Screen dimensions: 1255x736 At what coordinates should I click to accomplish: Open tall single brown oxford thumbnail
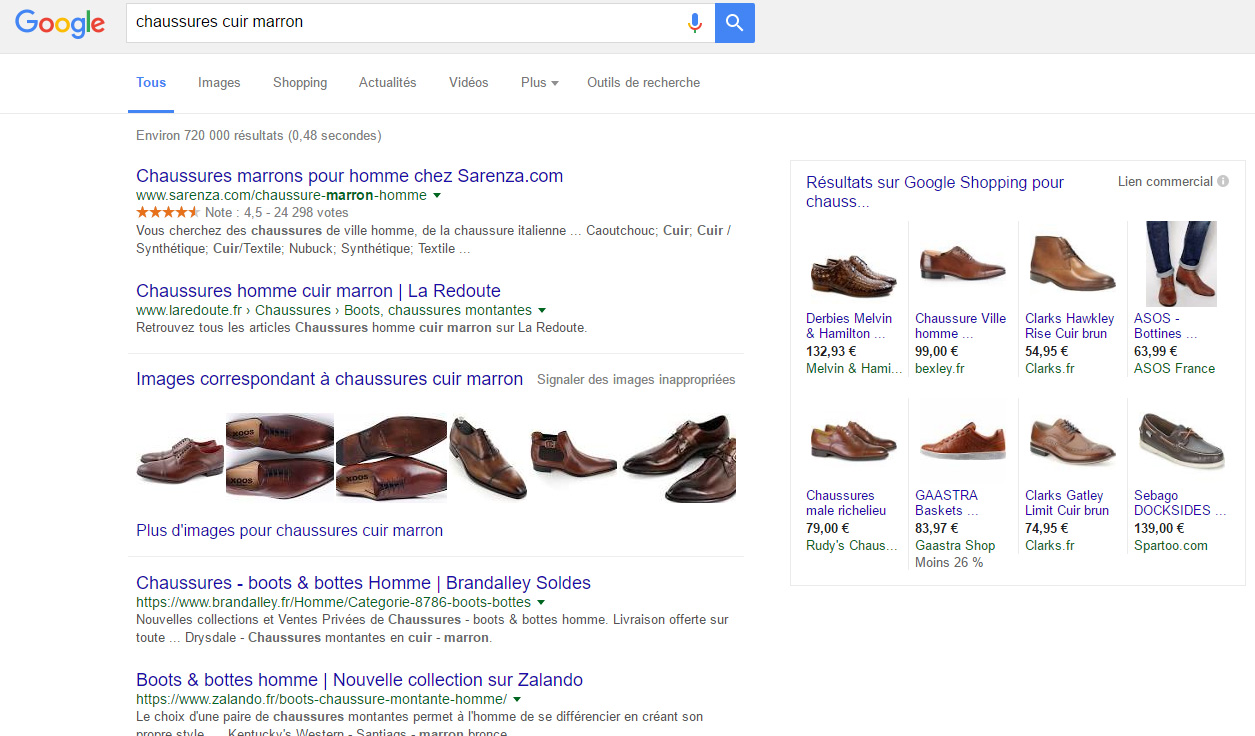coord(488,457)
